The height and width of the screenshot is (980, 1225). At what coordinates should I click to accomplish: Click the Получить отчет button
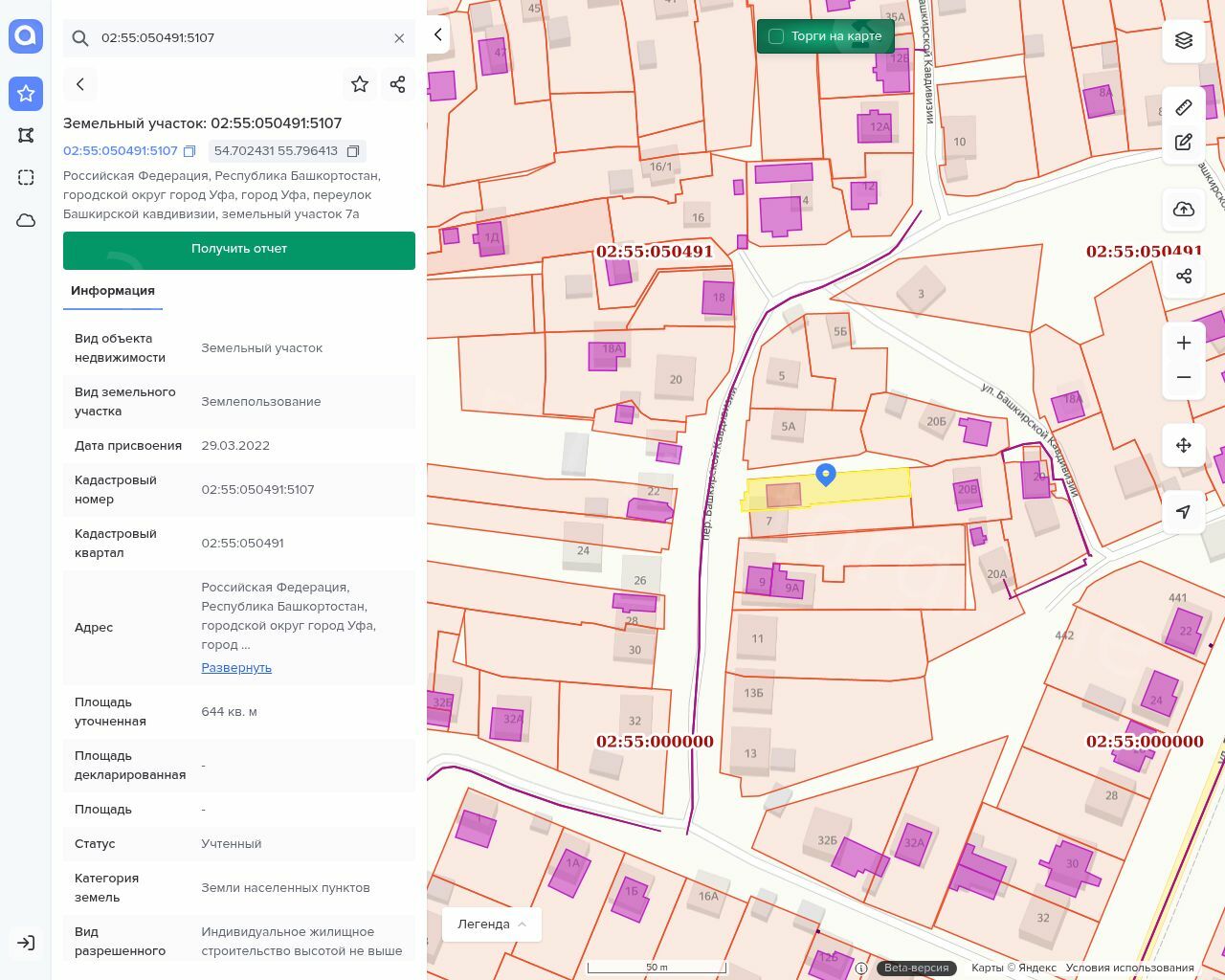(x=239, y=250)
